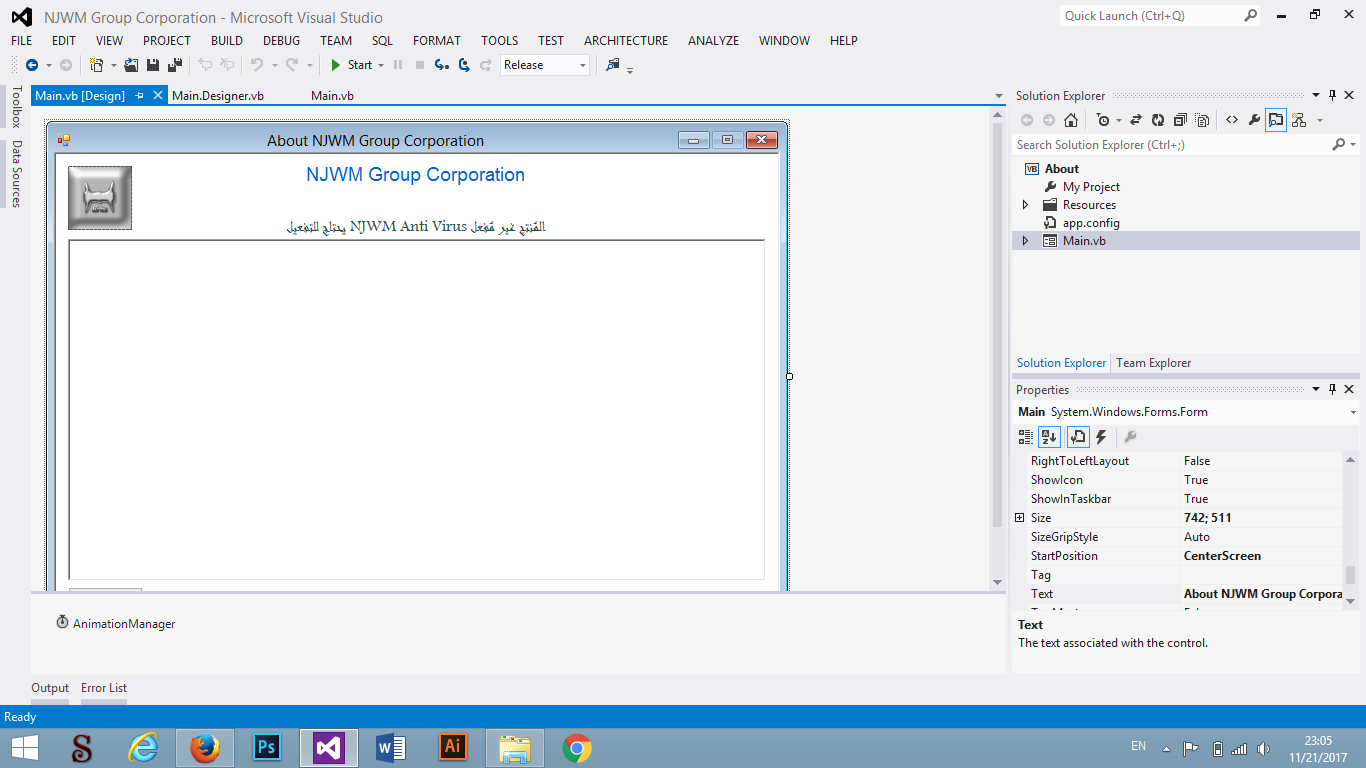Click the Properties grid vertical scrollbar thumb
This screenshot has width=1366, height=768.
tap(1350, 575)
